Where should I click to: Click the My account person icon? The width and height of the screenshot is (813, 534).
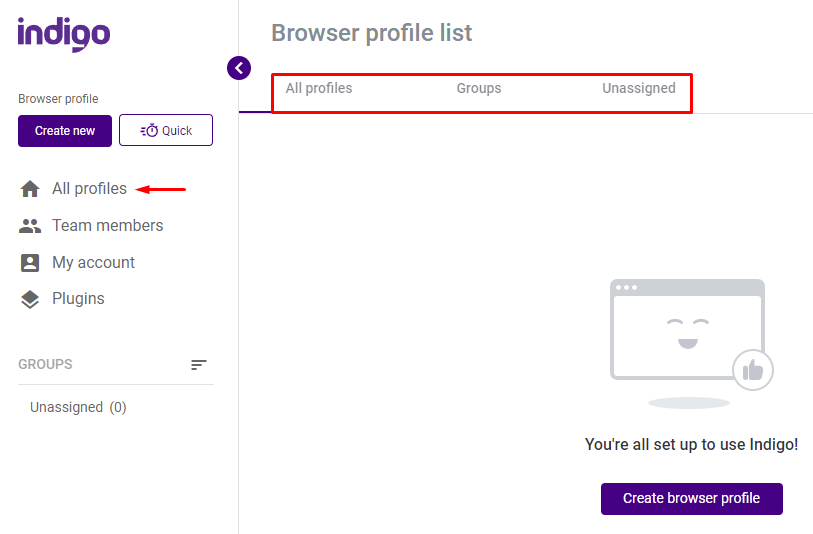click(x=30, y=263)
